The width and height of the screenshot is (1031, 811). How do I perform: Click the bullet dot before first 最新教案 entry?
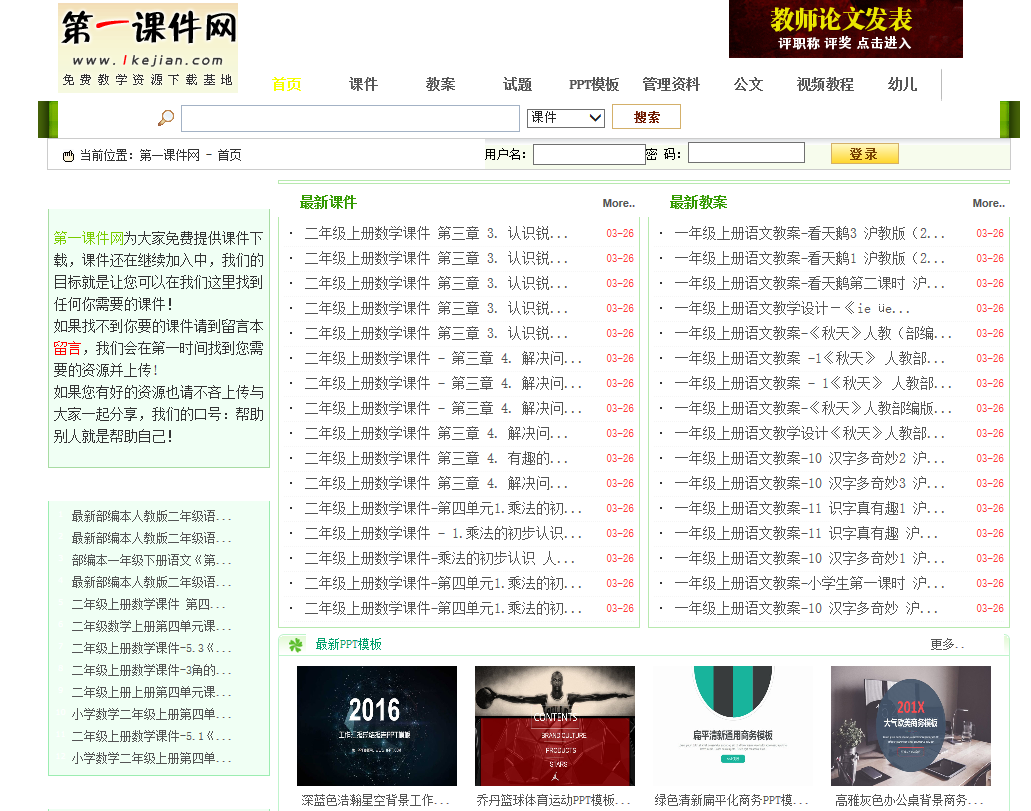(660, 231)
